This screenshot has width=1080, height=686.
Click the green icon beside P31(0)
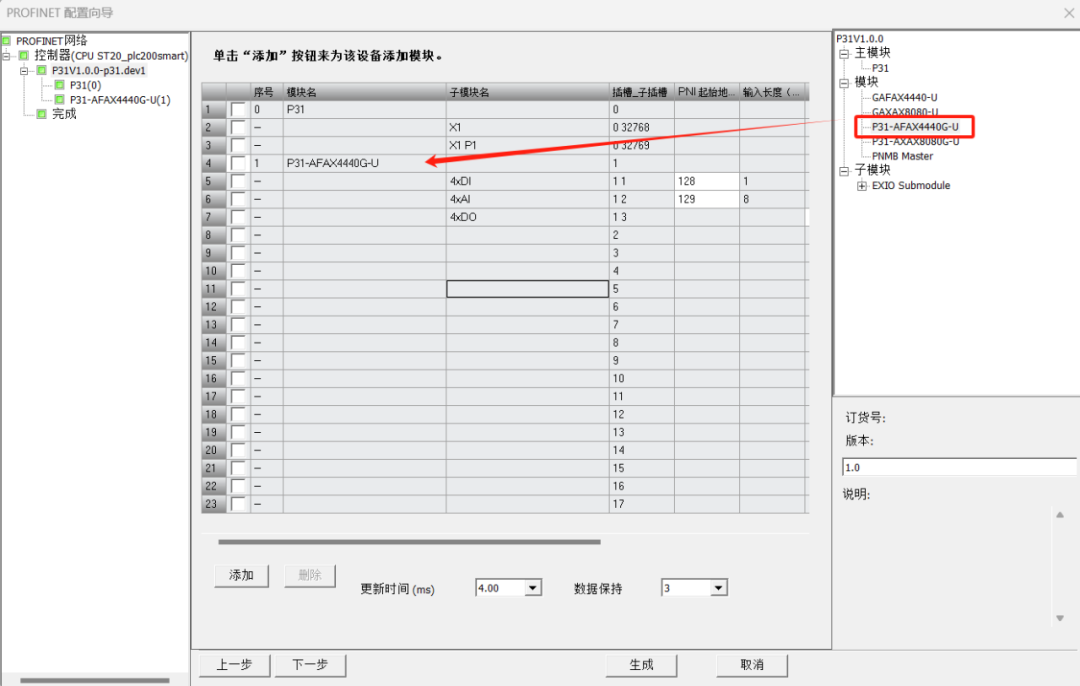(x=60, y=85)
